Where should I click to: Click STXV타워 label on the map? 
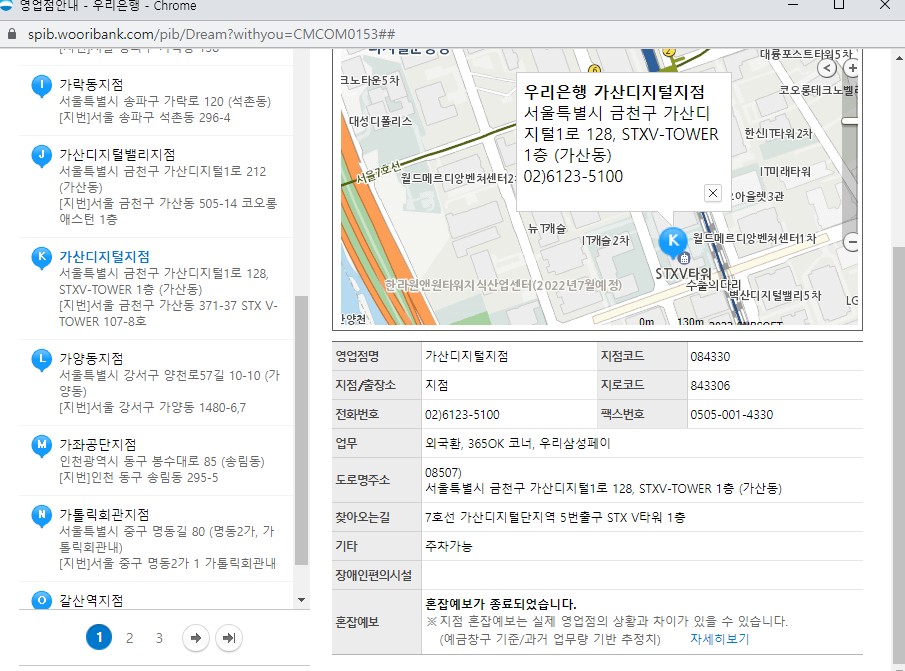tap(683, 273)
